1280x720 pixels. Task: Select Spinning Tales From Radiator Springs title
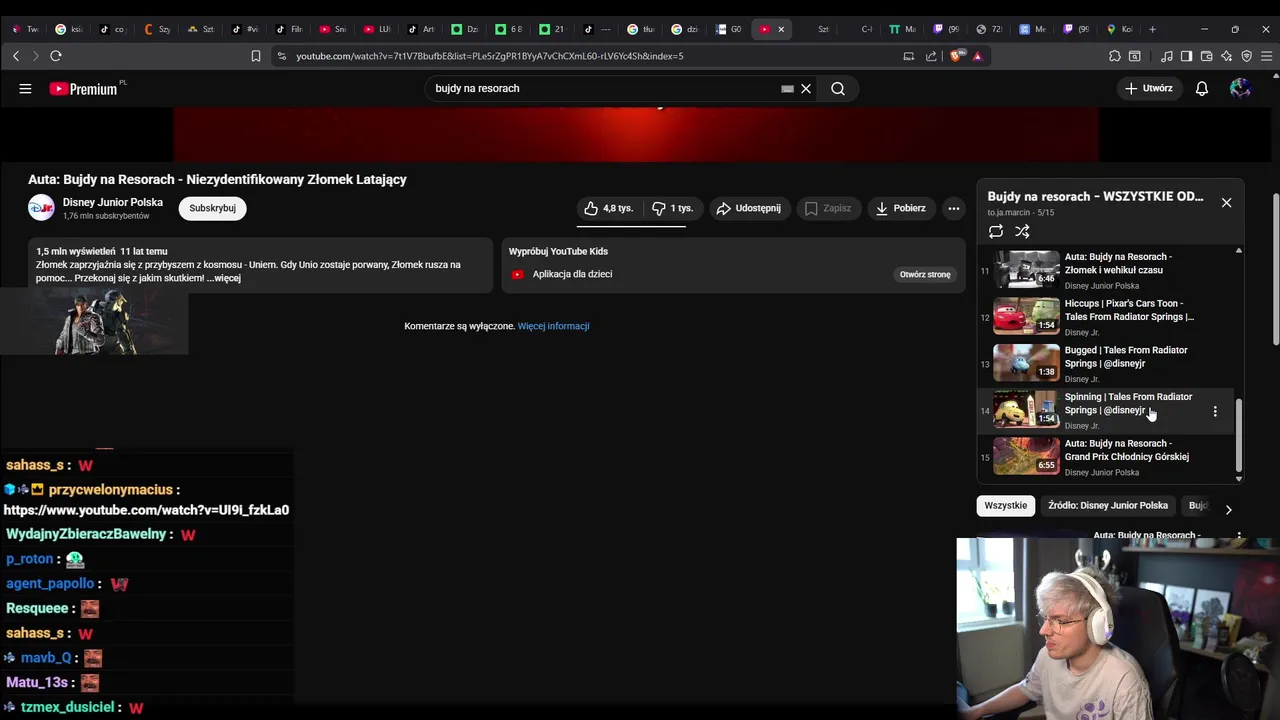[1128, 403]
